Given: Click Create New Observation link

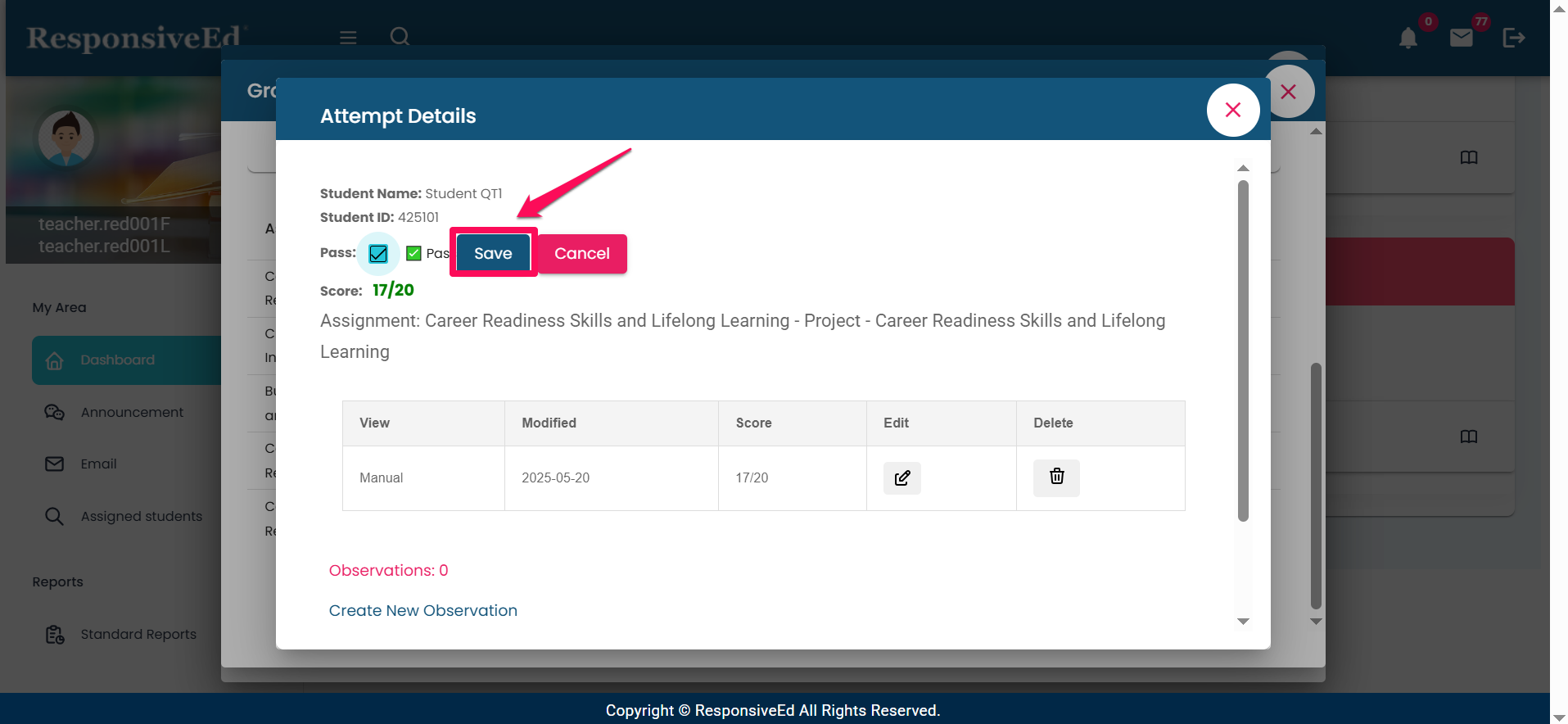Looking at the screenshot, I should (x=423, y=611).
